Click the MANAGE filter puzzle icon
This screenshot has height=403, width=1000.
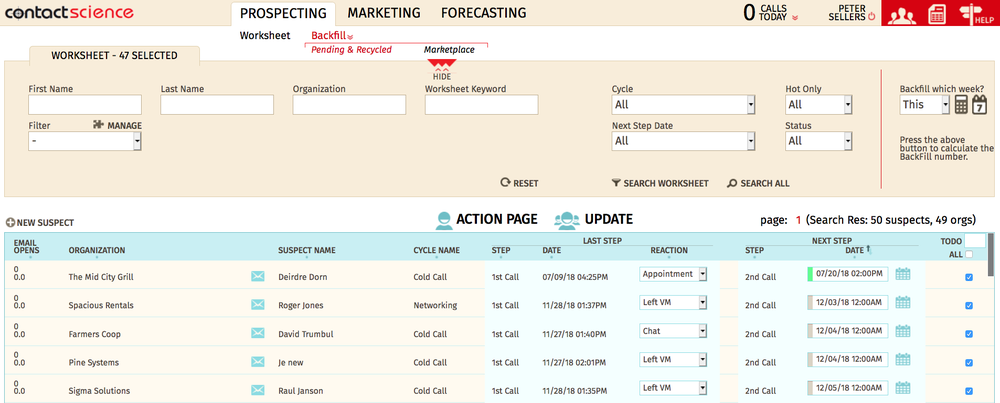point(98,125)
